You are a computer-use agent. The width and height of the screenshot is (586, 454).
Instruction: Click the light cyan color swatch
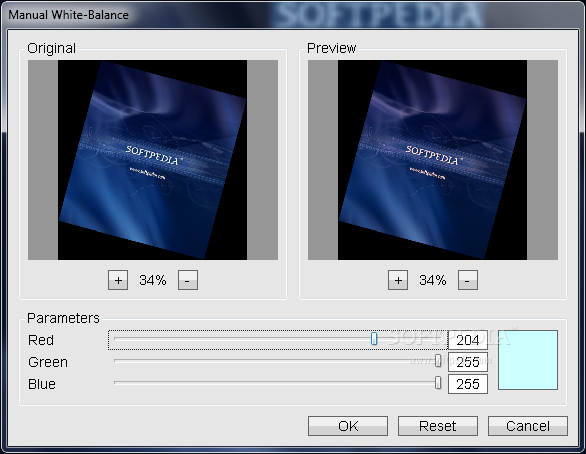(528, 360)
